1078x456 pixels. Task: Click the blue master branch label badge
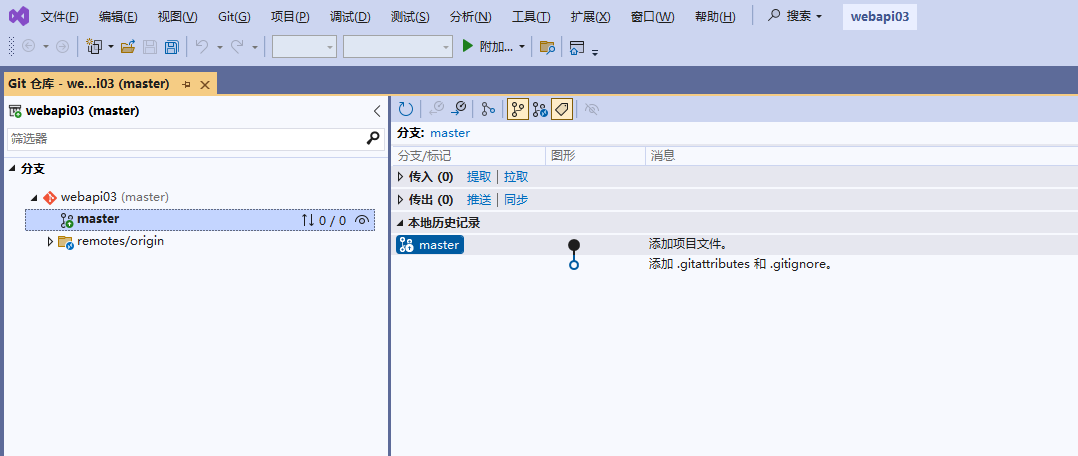(x=430, y=245)
